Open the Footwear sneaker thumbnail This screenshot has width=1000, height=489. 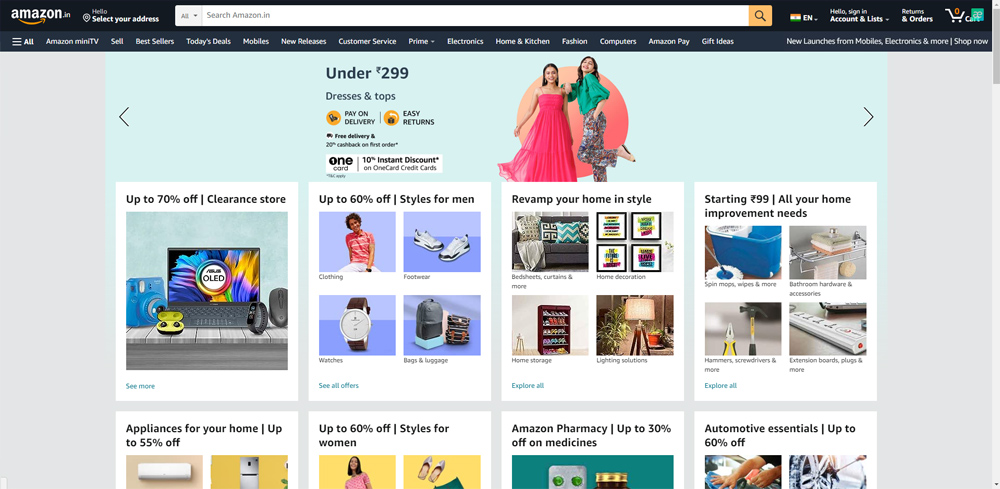(442, 241)
